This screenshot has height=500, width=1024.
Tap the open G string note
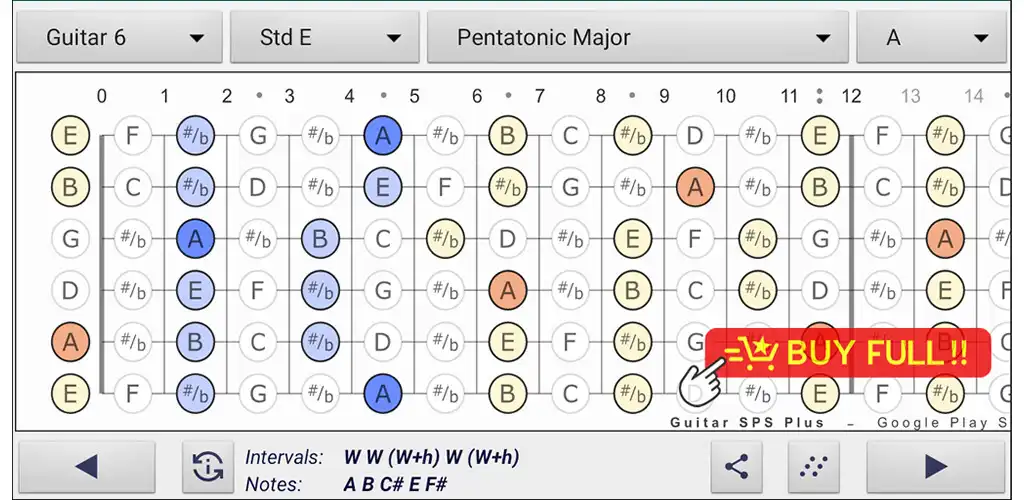point(70,239)
